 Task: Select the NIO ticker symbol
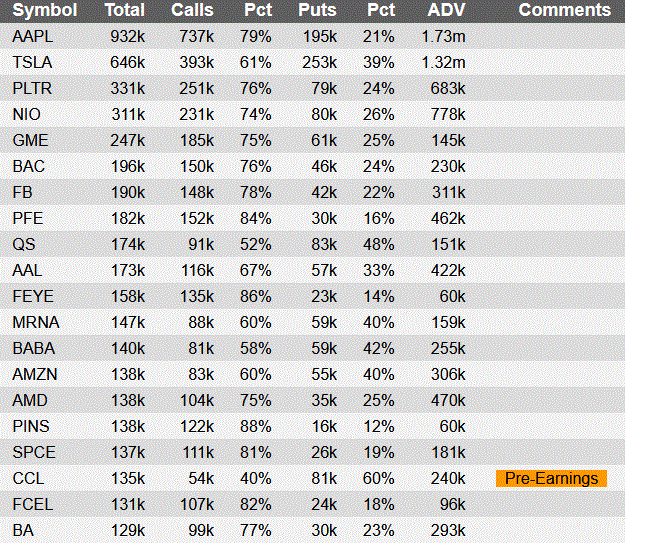(27, 114)
